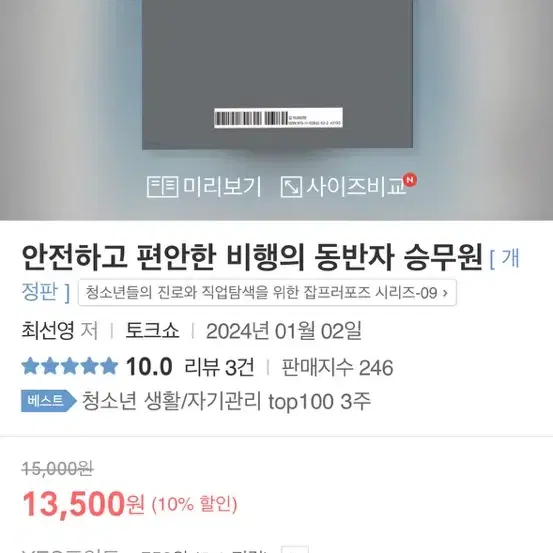Image resolution: width=553 pixels, height=553 pixels.
Task: Tap the gray book back cover image
Action: pyautogui.click(x=277, y=74)
